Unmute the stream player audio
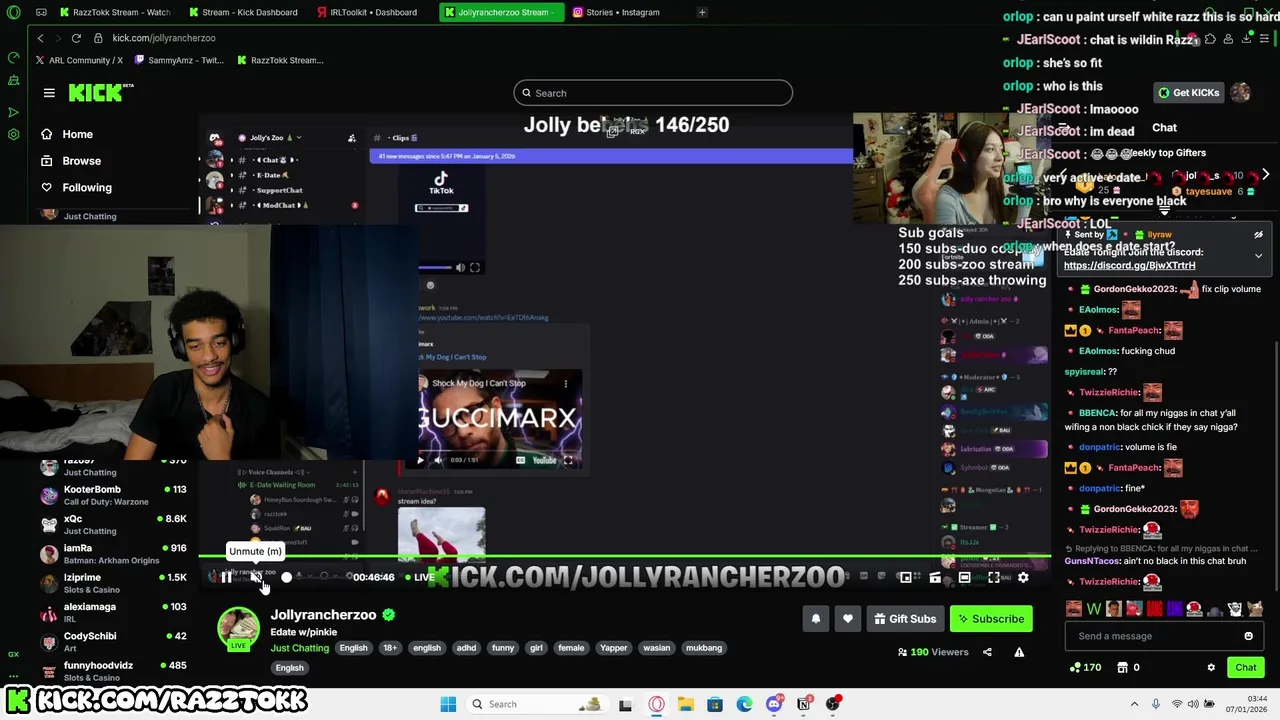Screen dimensions: 1280x720 point(256,577)
